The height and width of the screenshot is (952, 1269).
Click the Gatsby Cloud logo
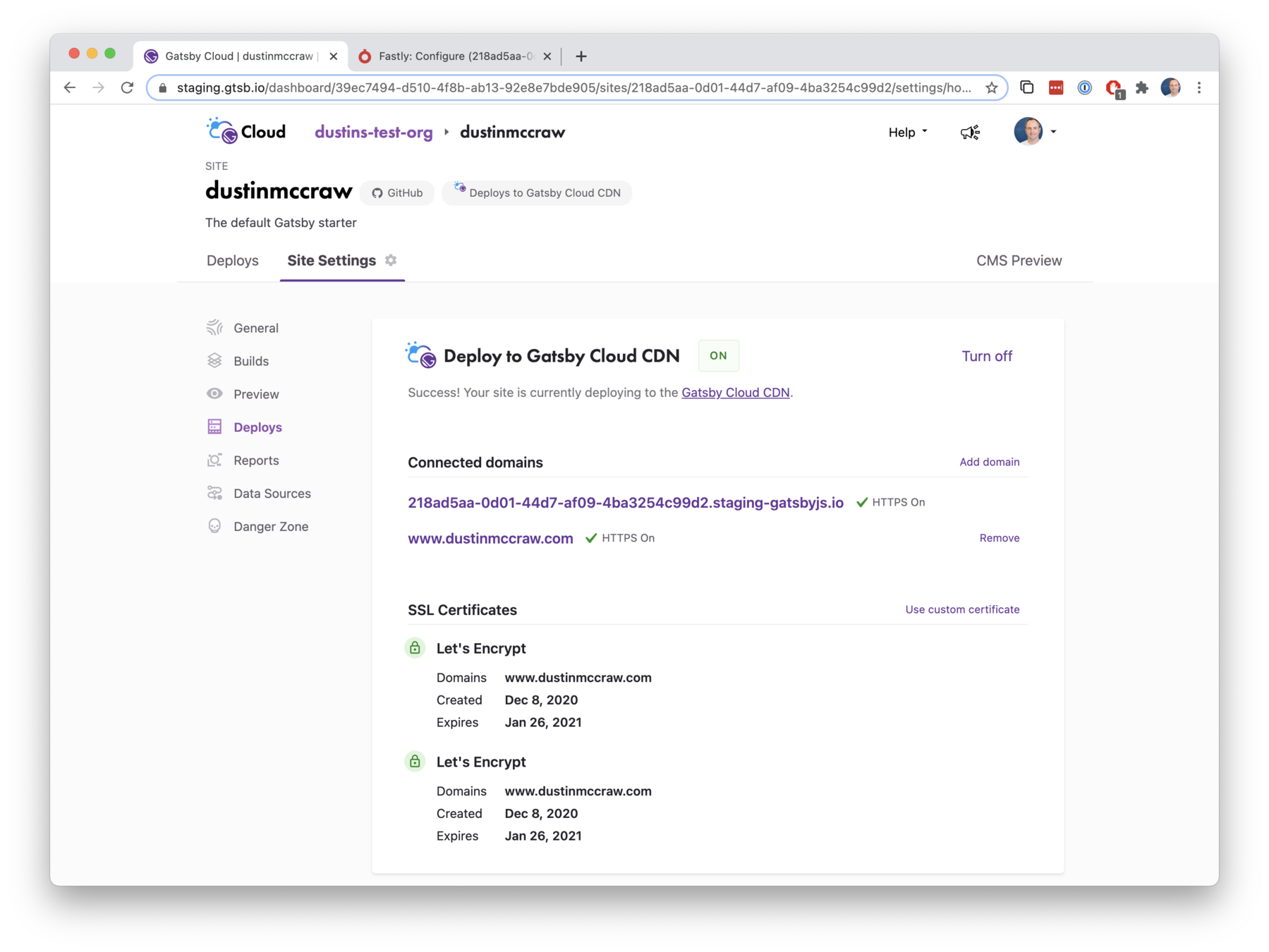coord(246,131)
